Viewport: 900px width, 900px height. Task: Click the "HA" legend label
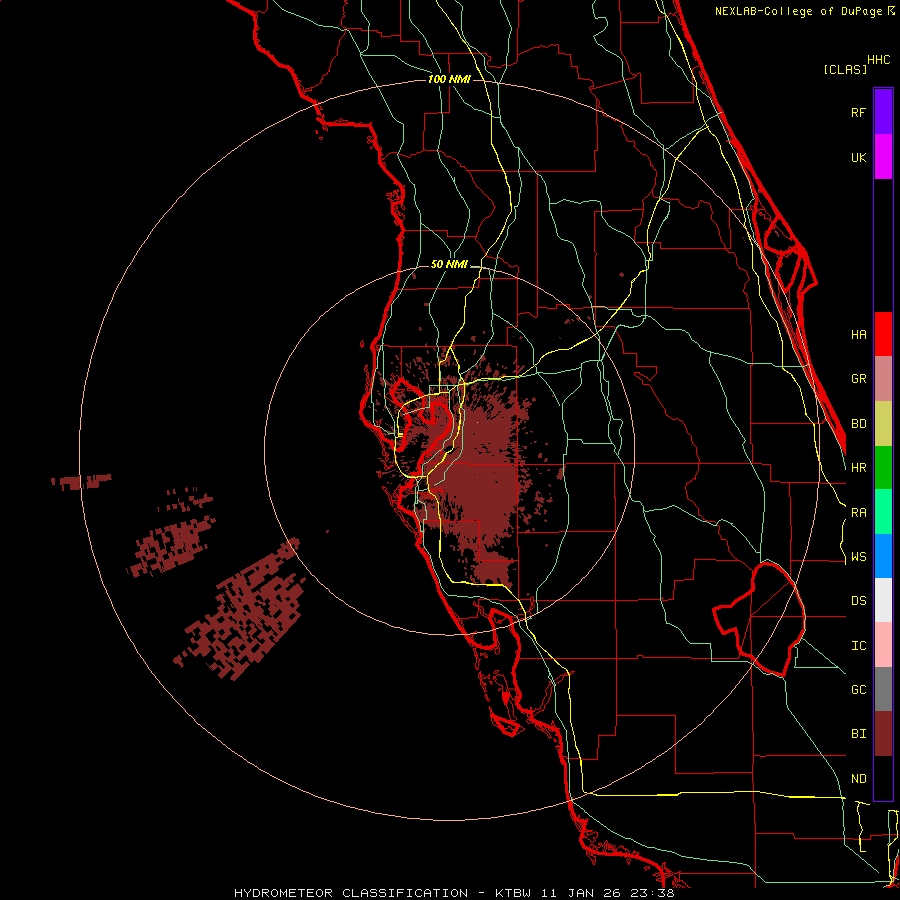pyautogui.click(x=858, y=334)
